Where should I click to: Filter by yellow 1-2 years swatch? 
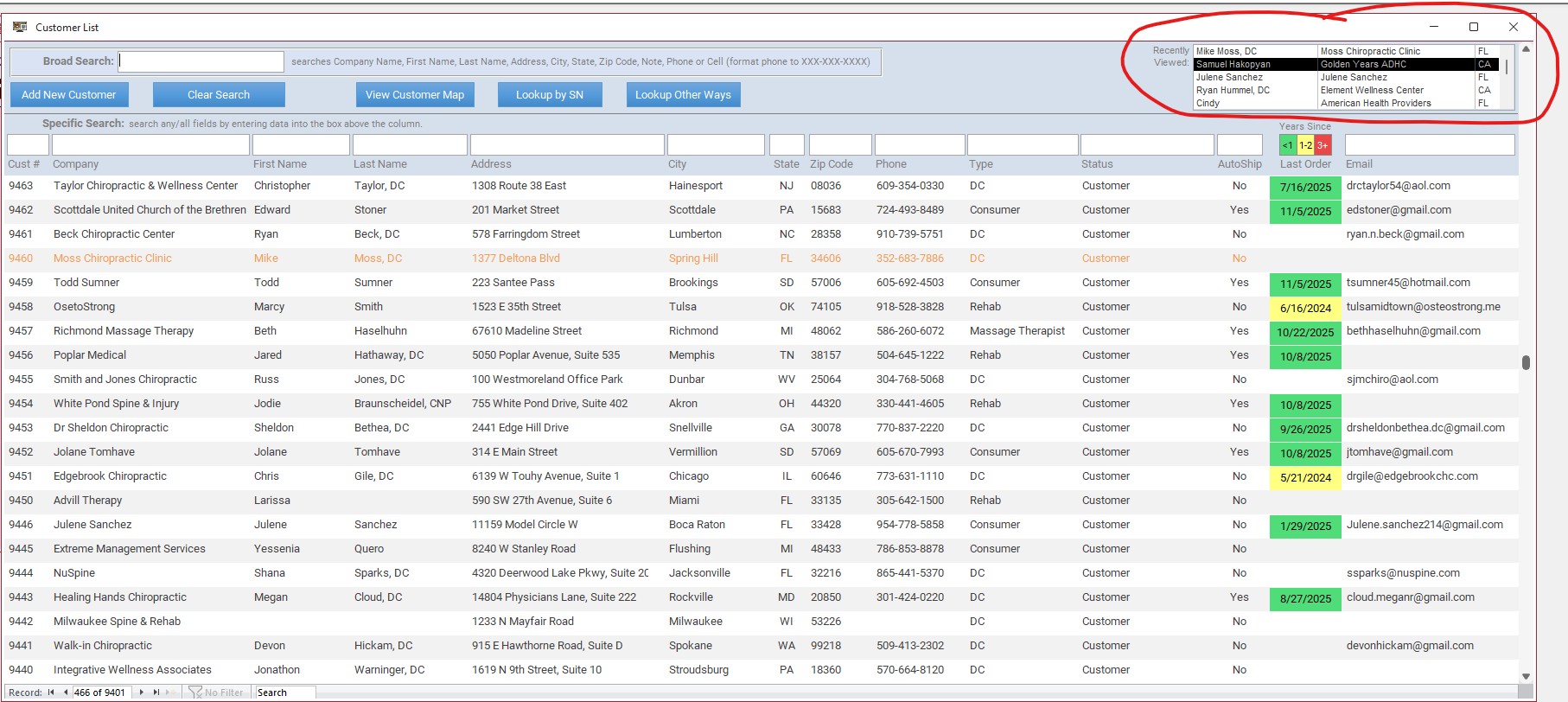1305,145
